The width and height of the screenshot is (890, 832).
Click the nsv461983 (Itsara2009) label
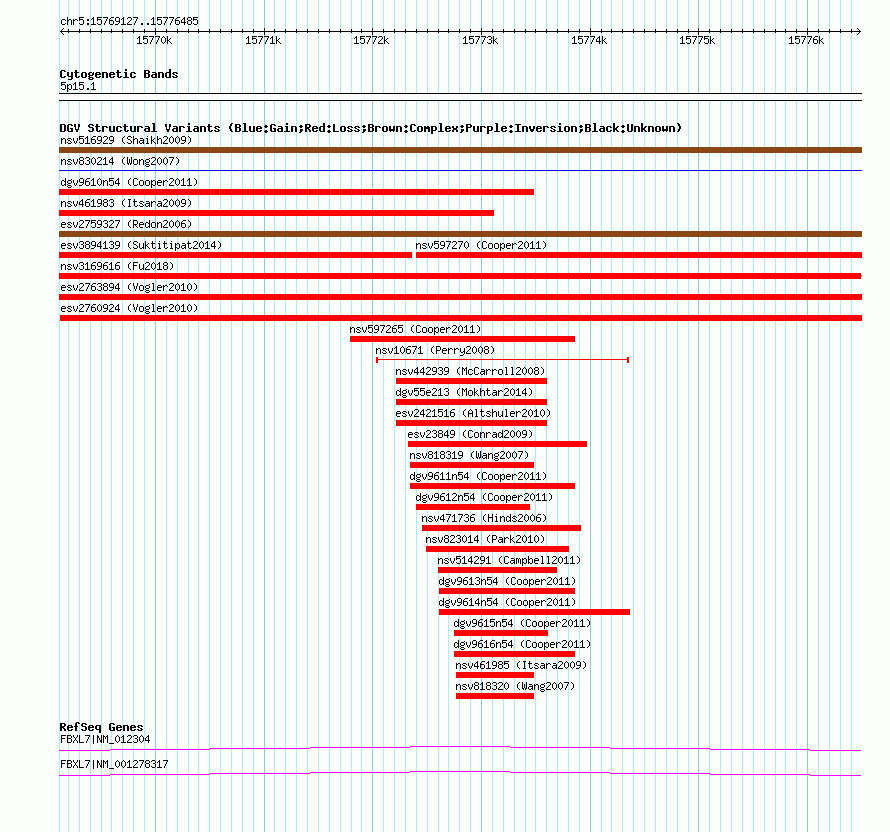126,203
